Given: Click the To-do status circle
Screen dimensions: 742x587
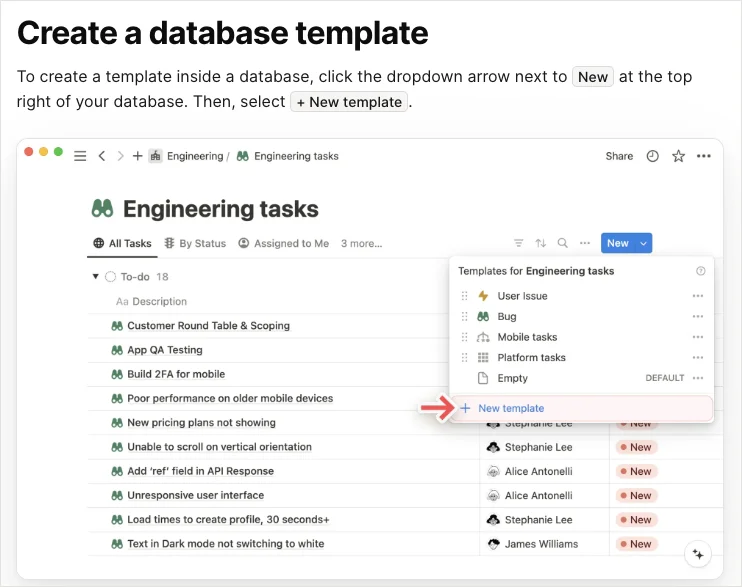Looking at the screenshot, I should click(x=110, y=276).
